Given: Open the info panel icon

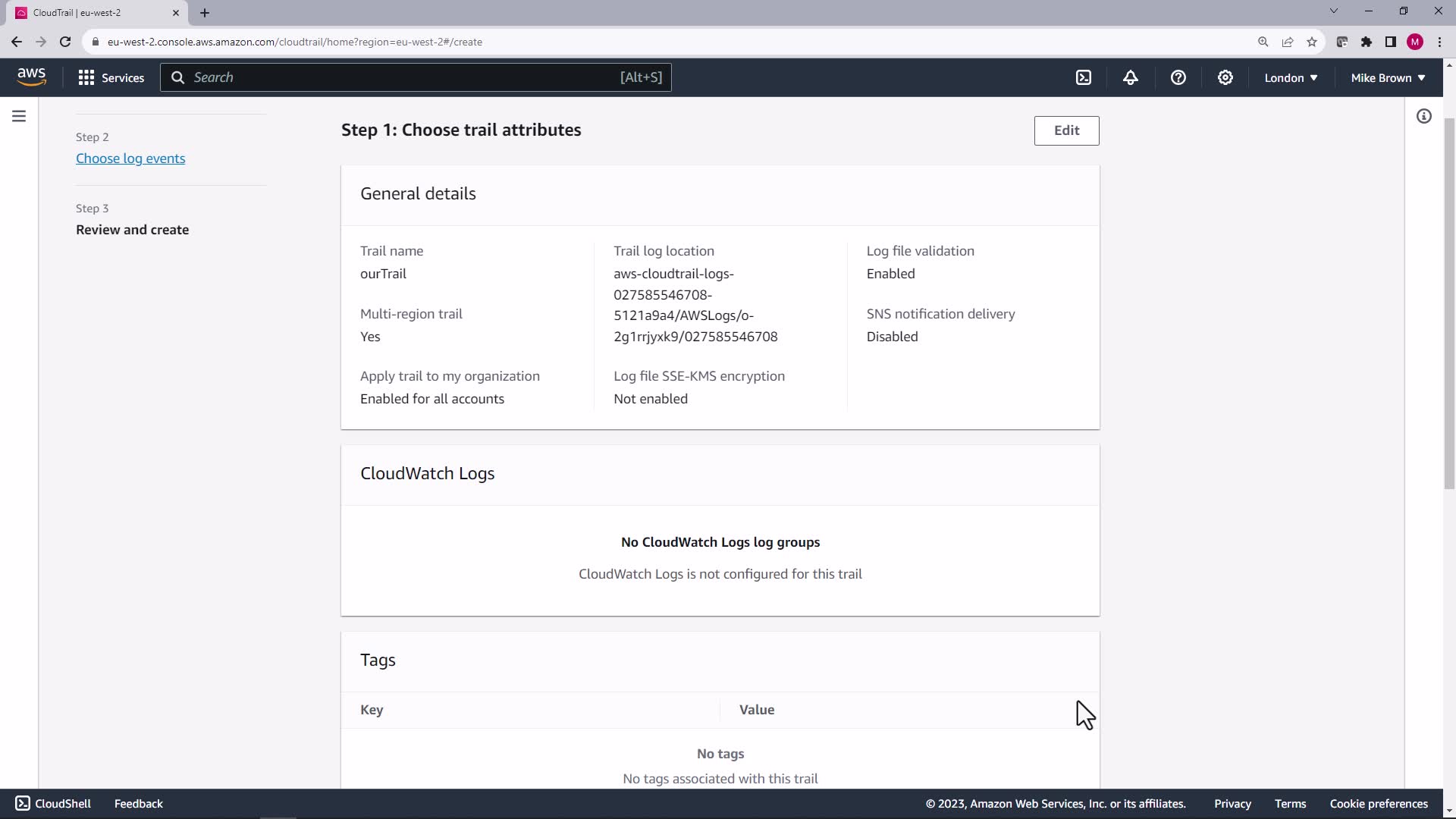Looking at the screenshot, I should 1423,116.
